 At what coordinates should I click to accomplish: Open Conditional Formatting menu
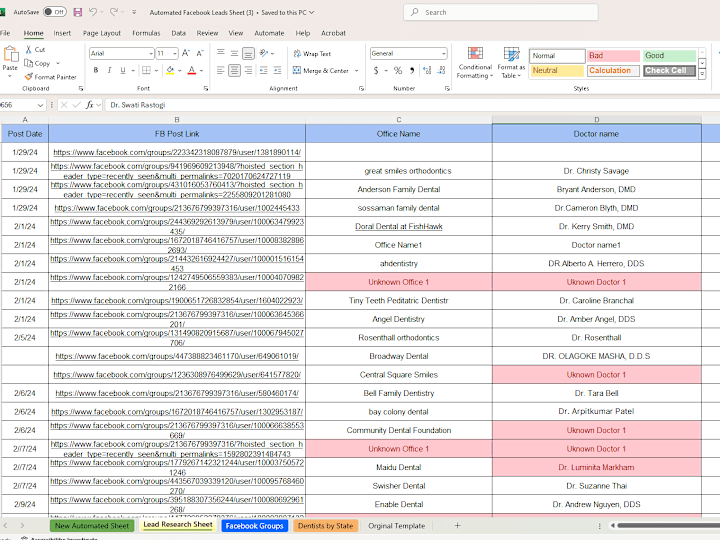point(475,62)
